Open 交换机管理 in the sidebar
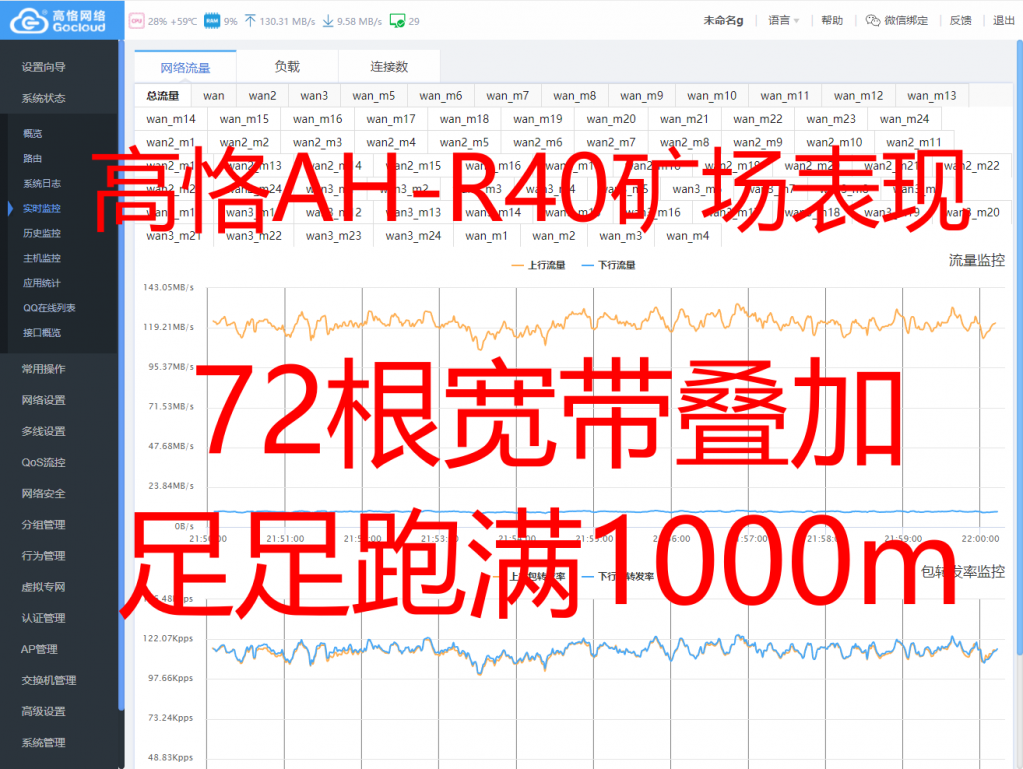 [49, 680]
